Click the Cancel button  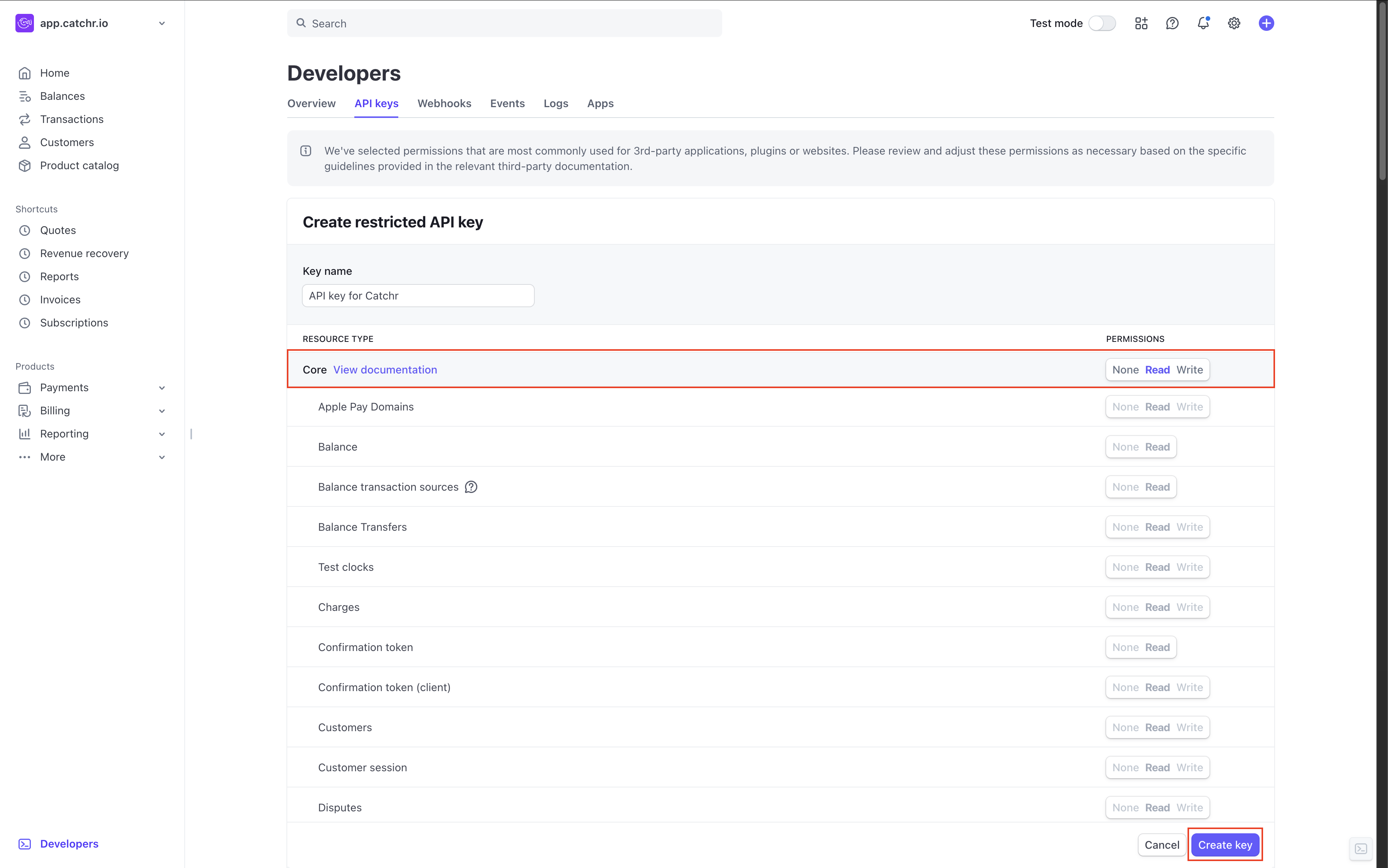click(1162, 845)
